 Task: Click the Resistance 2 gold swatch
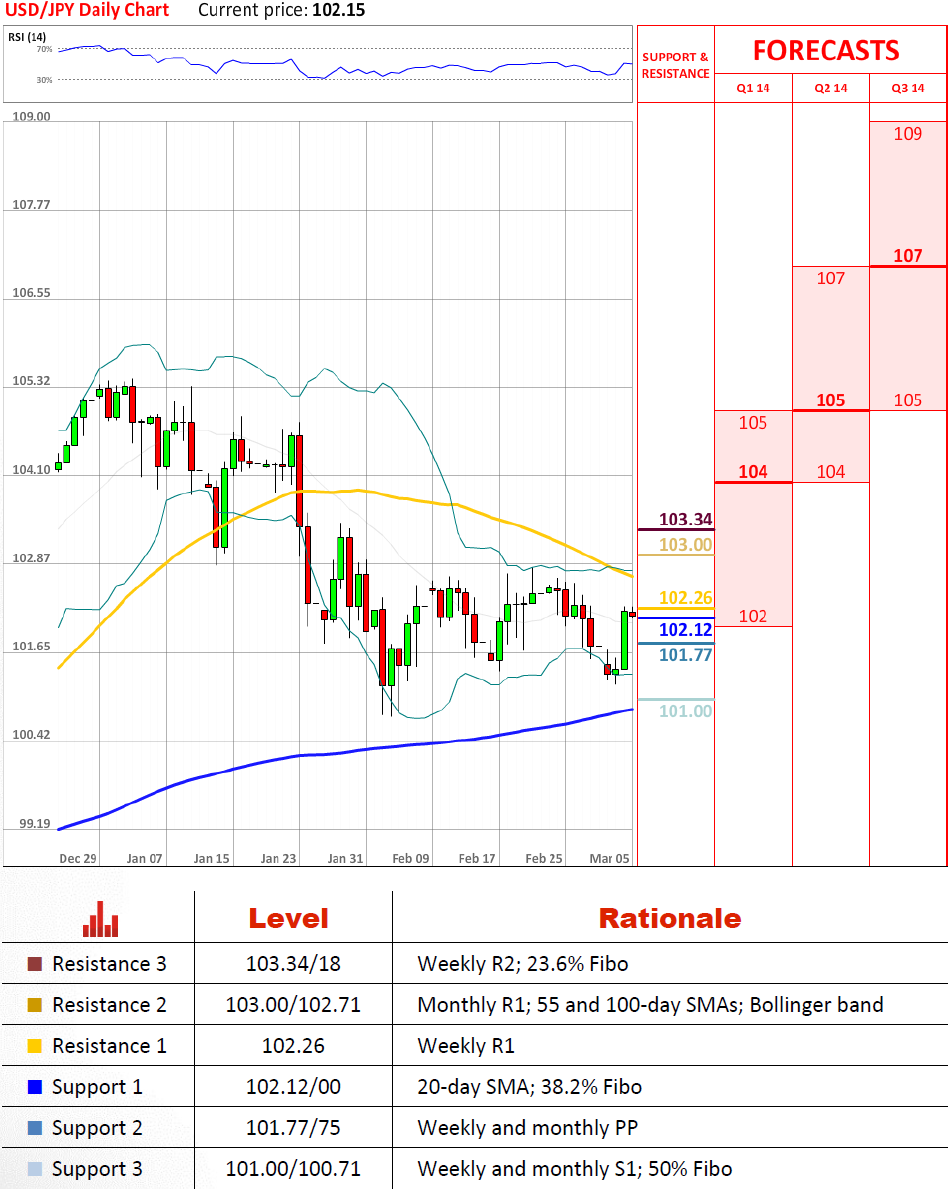(x=35, y=1005)
